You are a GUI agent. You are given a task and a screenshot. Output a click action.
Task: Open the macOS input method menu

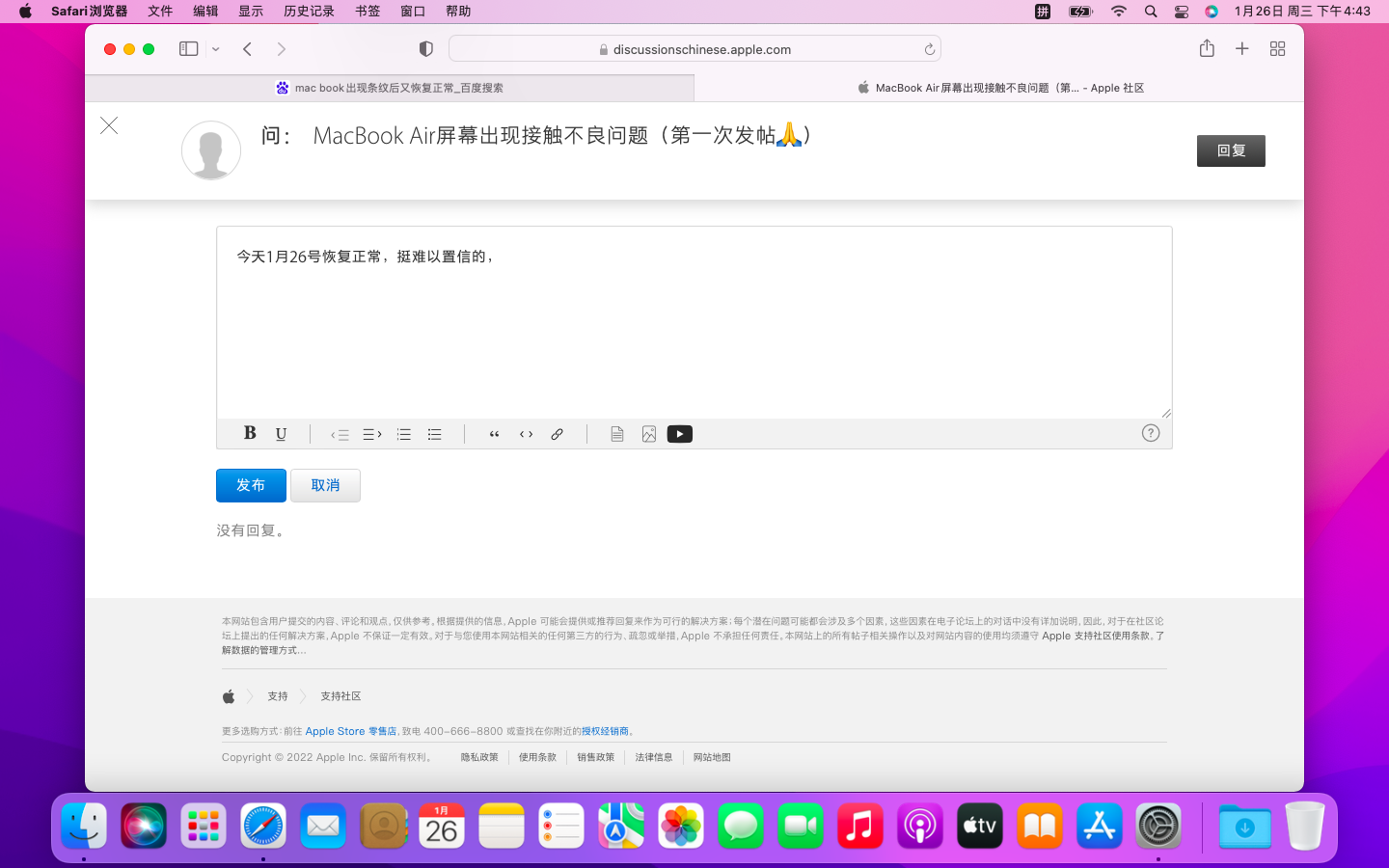[1043, 12]
